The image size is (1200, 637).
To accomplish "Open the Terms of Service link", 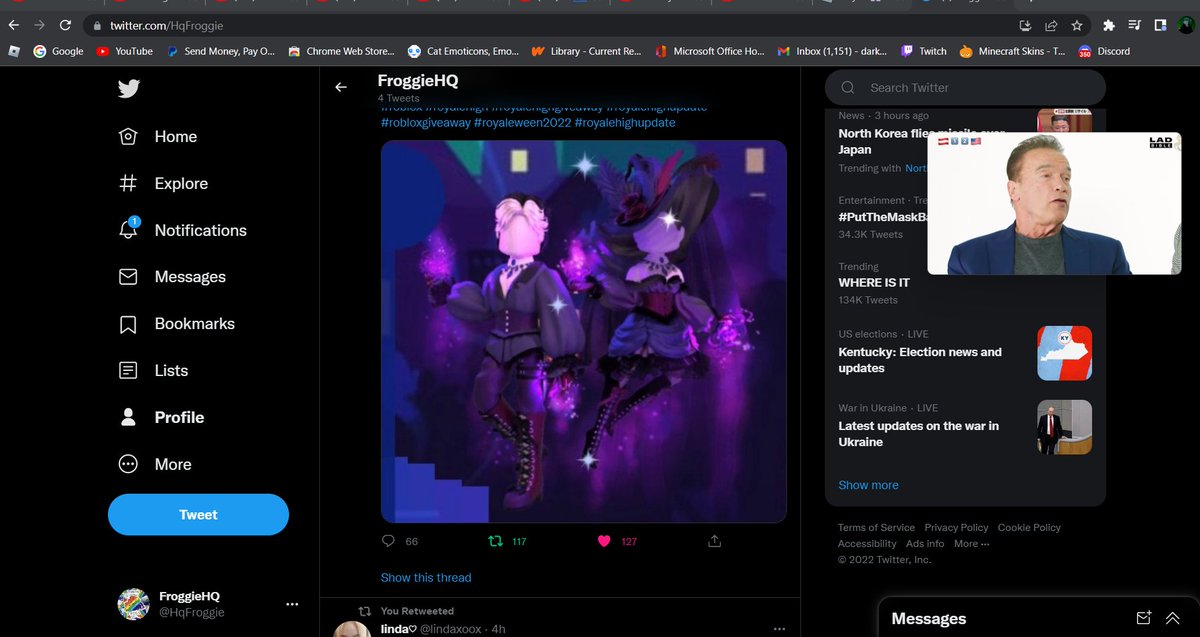I will [x=876, y=527].
